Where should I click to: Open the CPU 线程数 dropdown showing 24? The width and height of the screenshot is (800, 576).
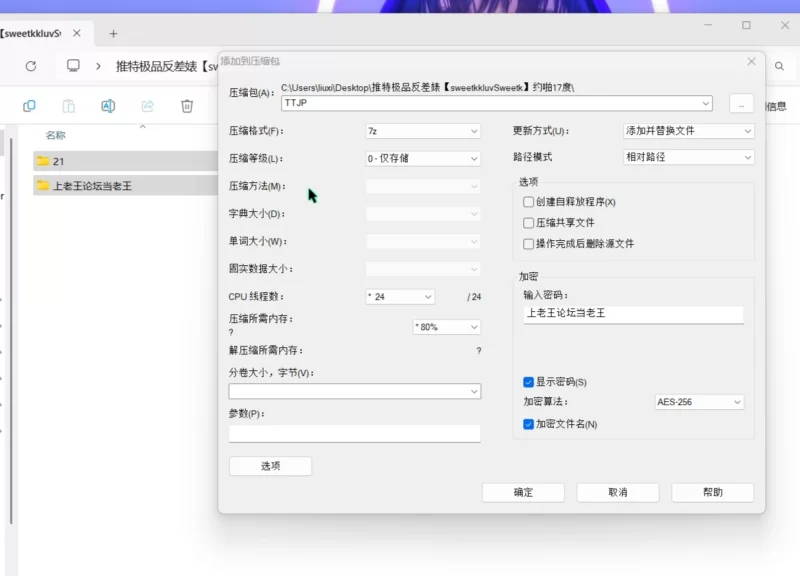click(x=400, y=297)
